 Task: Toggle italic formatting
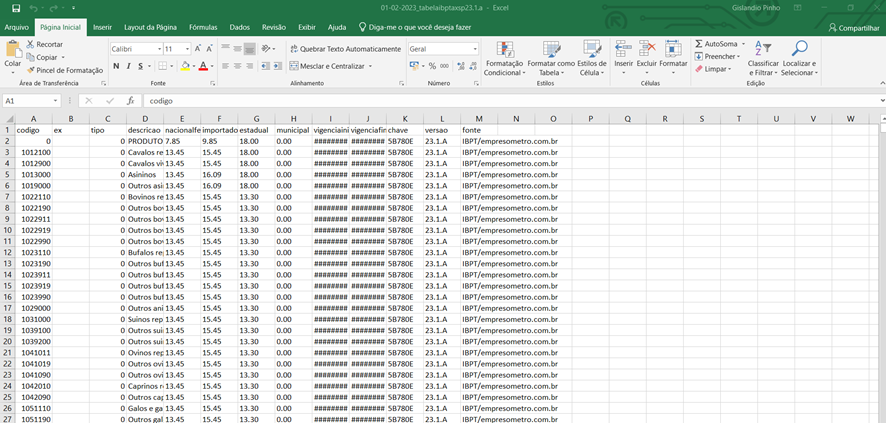129,66
